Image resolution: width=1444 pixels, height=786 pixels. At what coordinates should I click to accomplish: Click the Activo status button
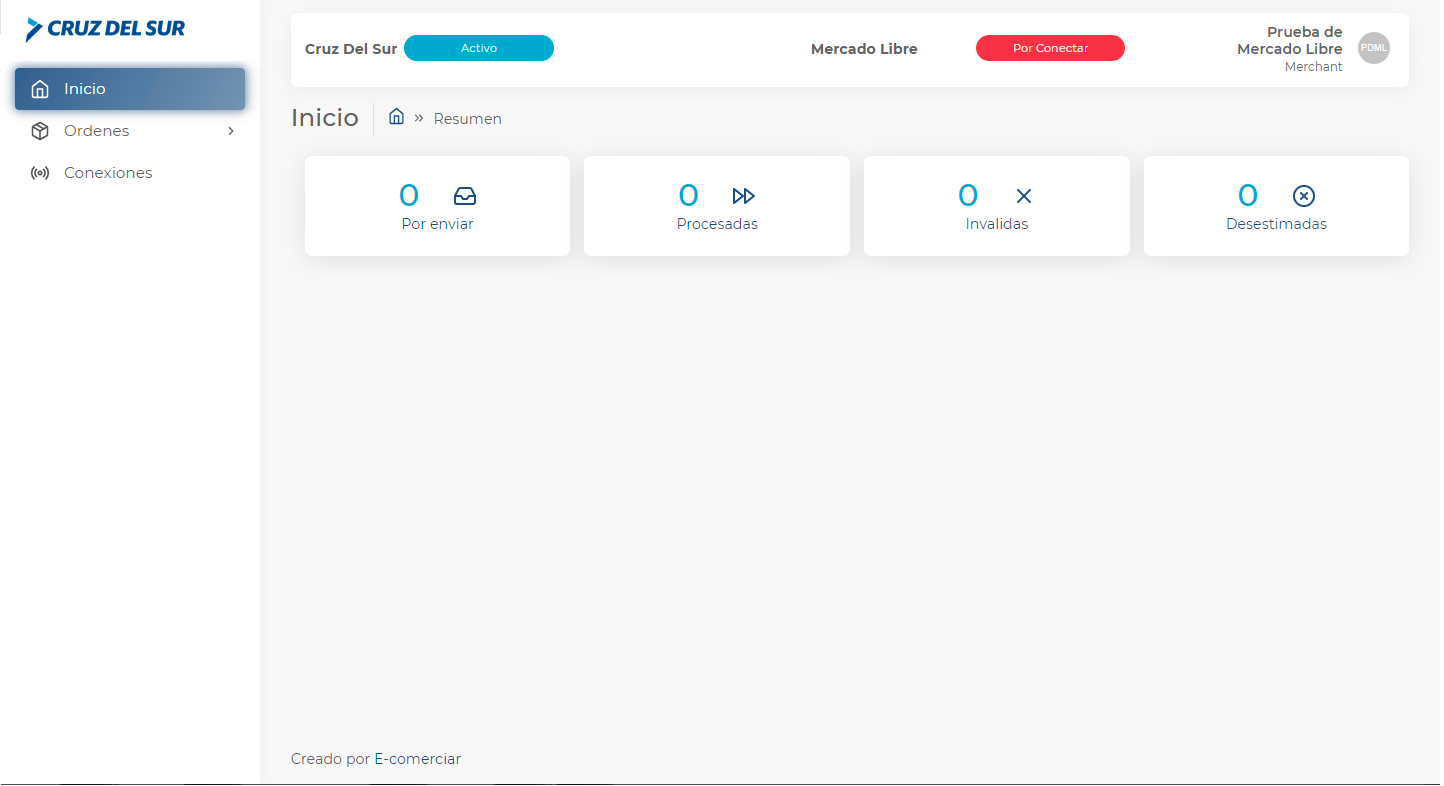tap(478, 48)
